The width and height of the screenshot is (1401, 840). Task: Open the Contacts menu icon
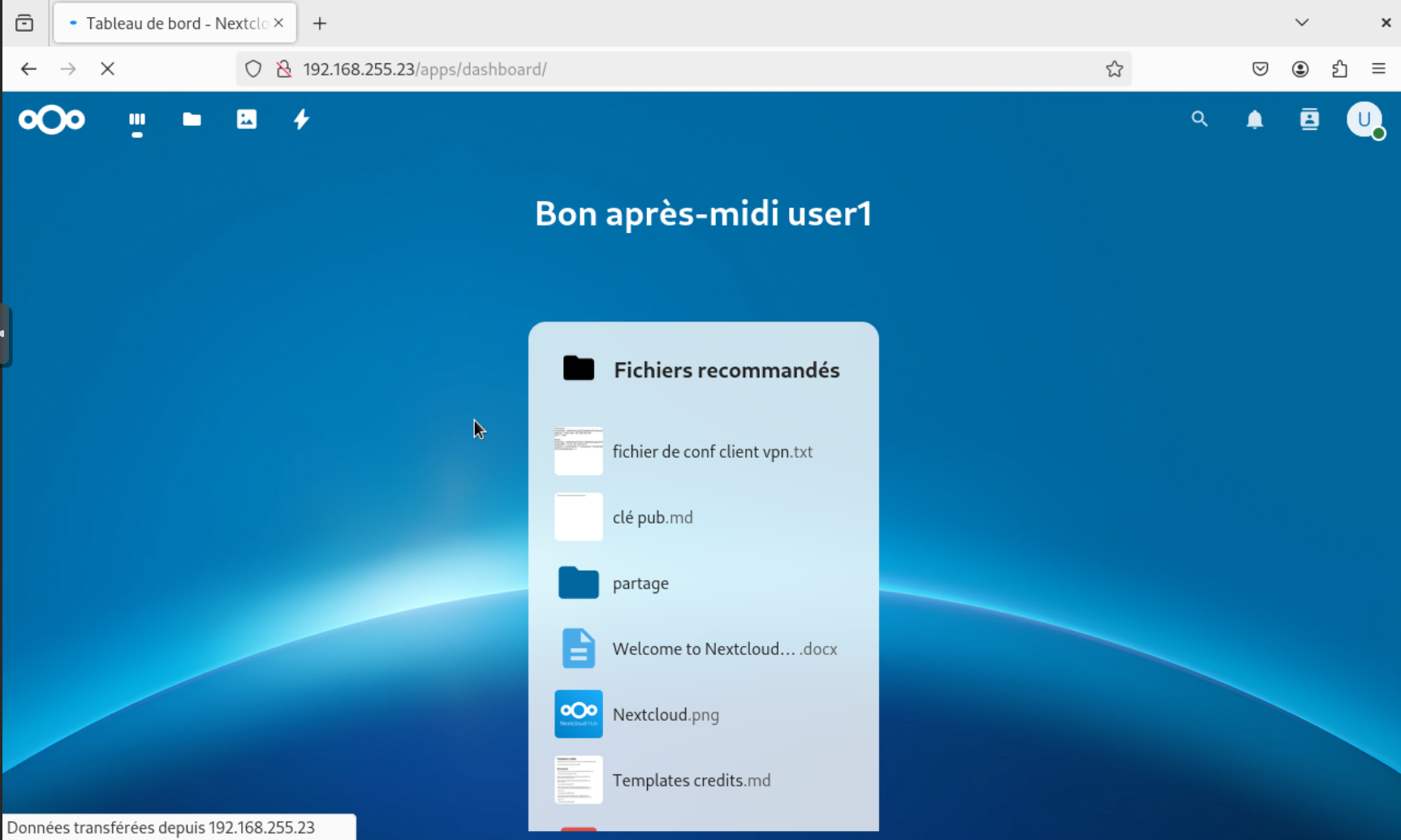click(x=1309, y=119)
